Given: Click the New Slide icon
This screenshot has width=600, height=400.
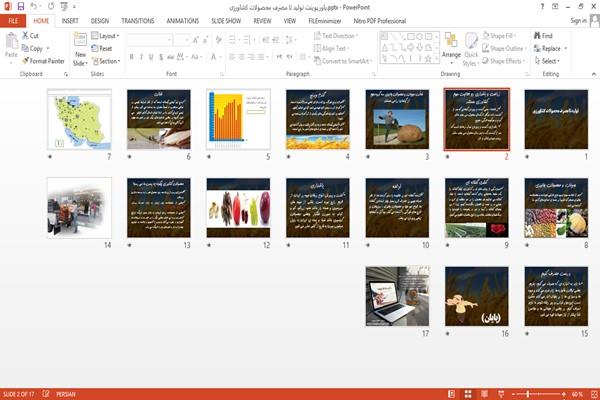Looking at the screenshot, I should [x=80, y=41].
